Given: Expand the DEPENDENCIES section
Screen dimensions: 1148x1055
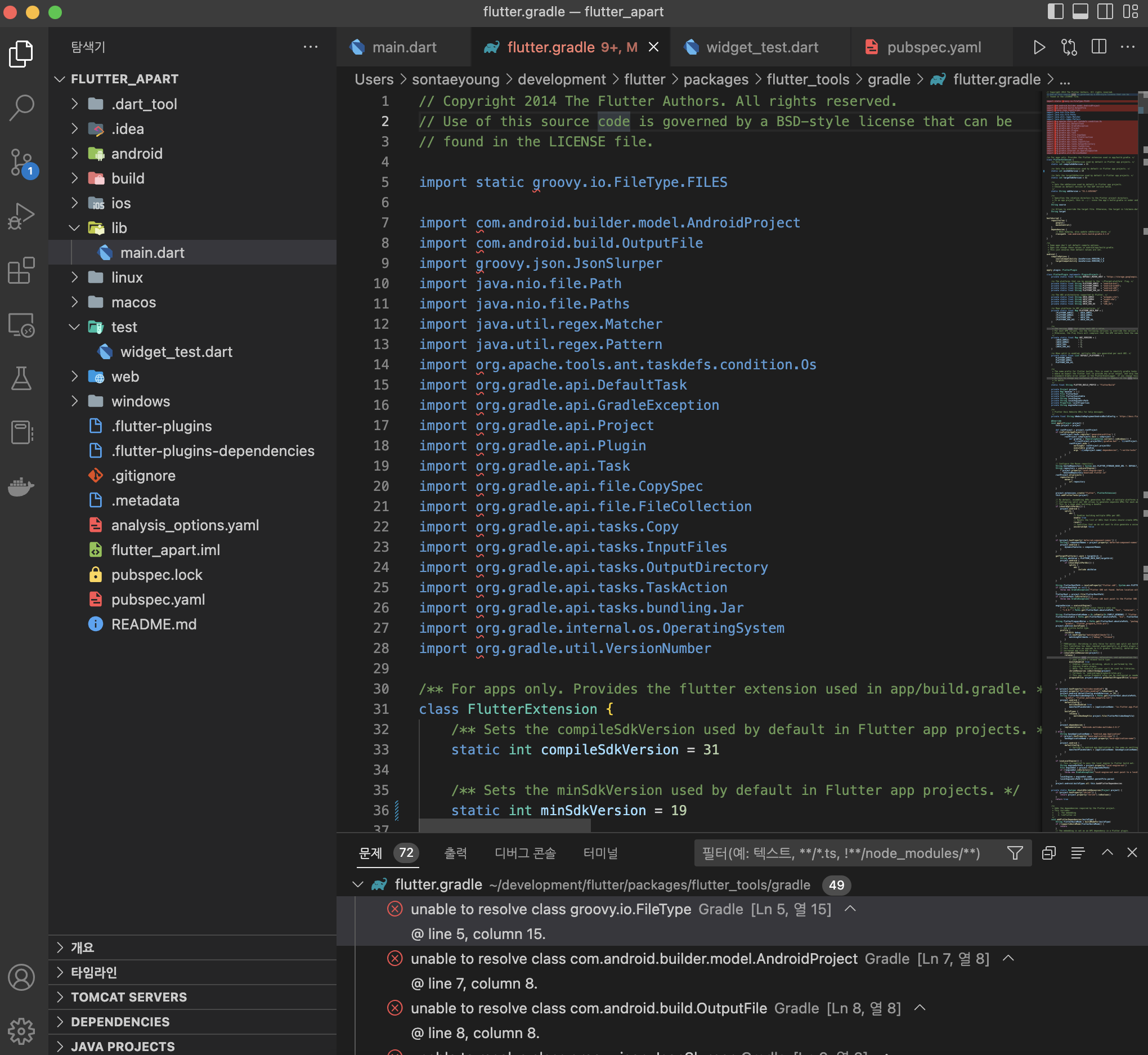Looking at the screenshot, I should click(192, 1022).
